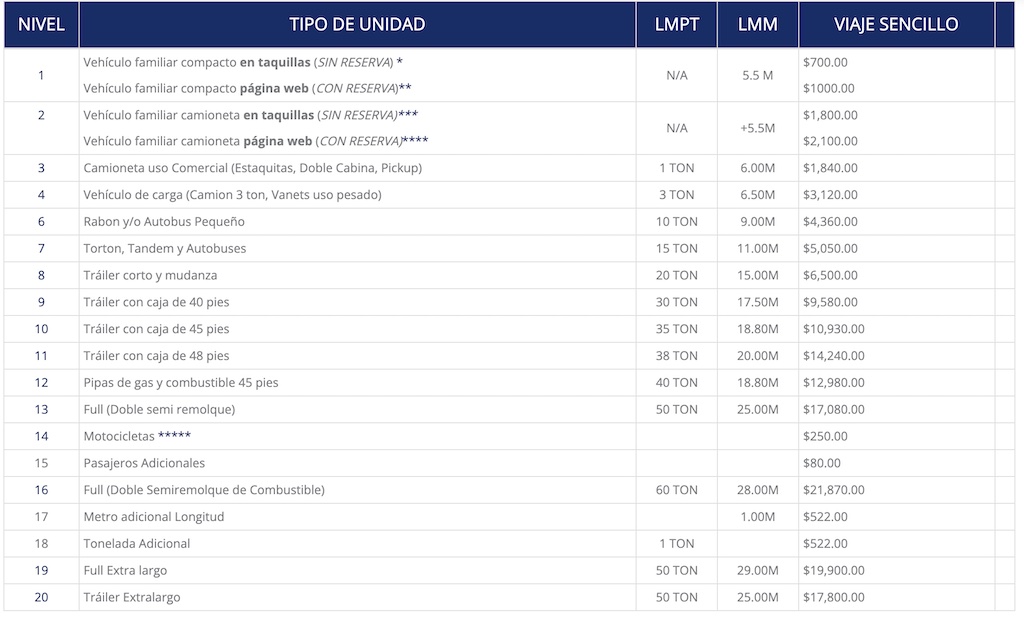The height and width of the screenshot is (618, 1024).
Task: Click the VIAJE SENCILLO column header
Action: pyautogui.click(x=896, y=24)
